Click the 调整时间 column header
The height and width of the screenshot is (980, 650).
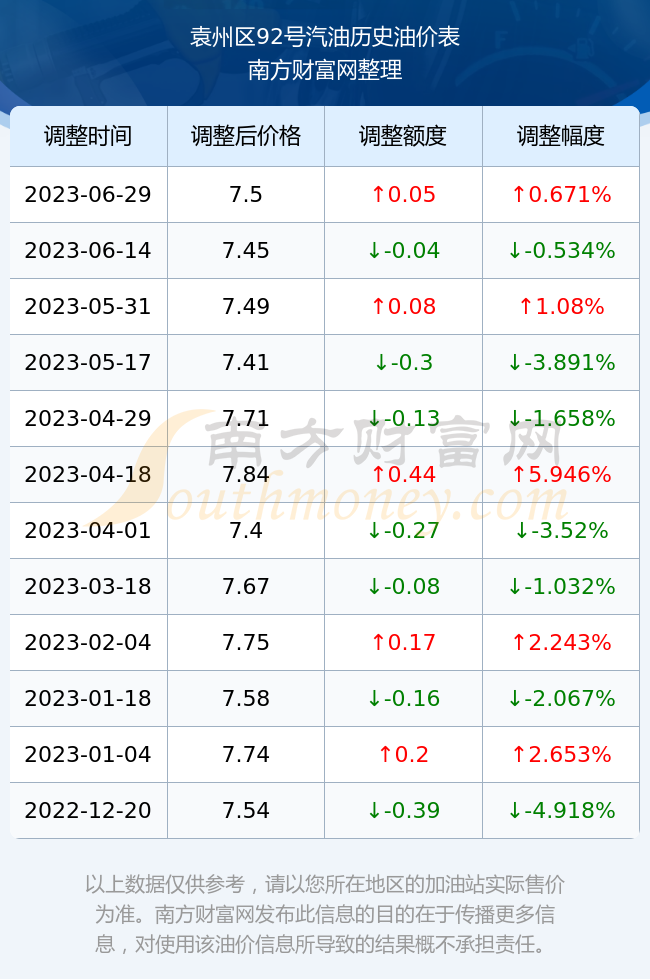(88, 136)
